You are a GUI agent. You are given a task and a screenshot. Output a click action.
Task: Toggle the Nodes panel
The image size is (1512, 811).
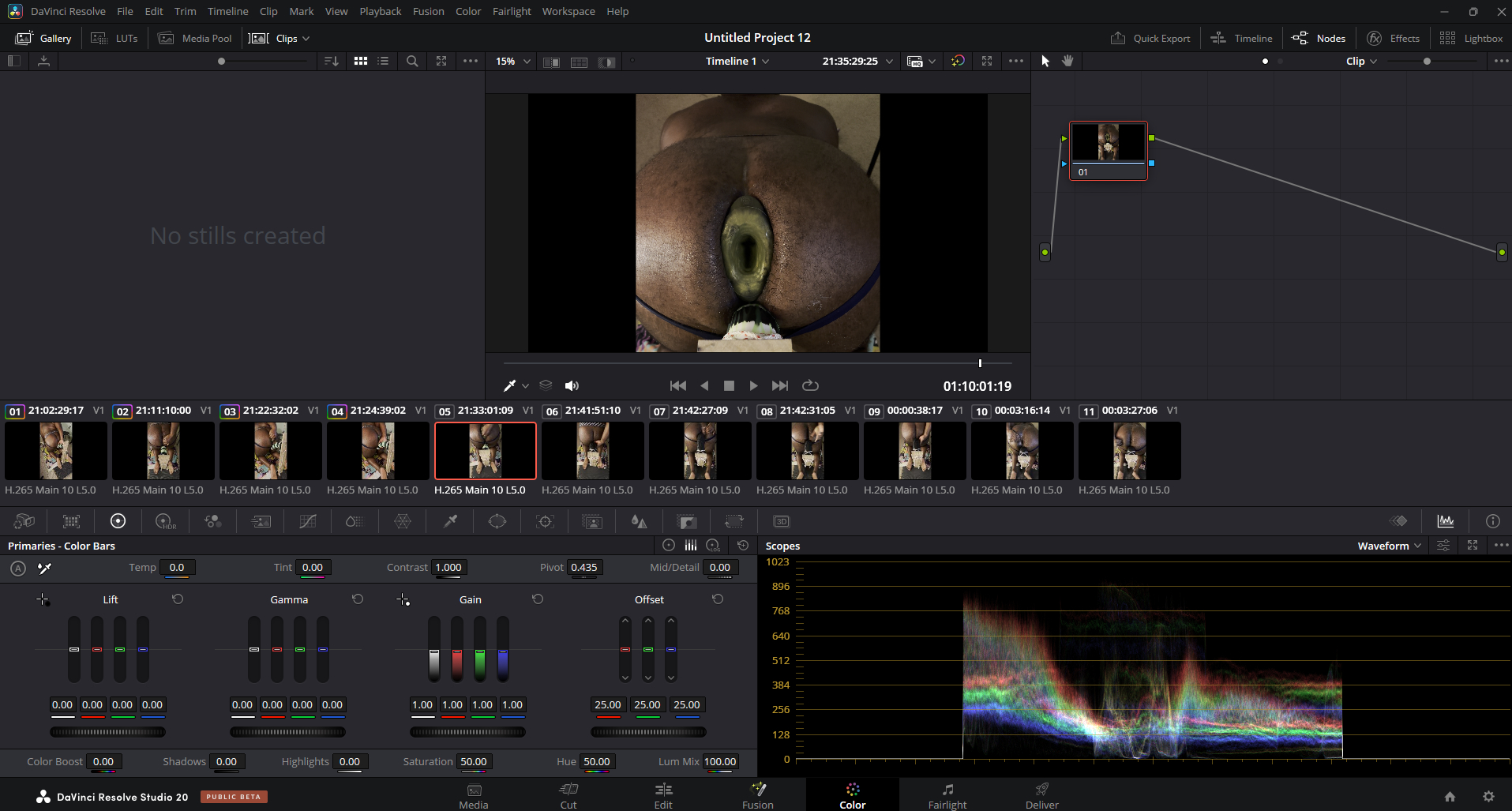click(1319, 38)
